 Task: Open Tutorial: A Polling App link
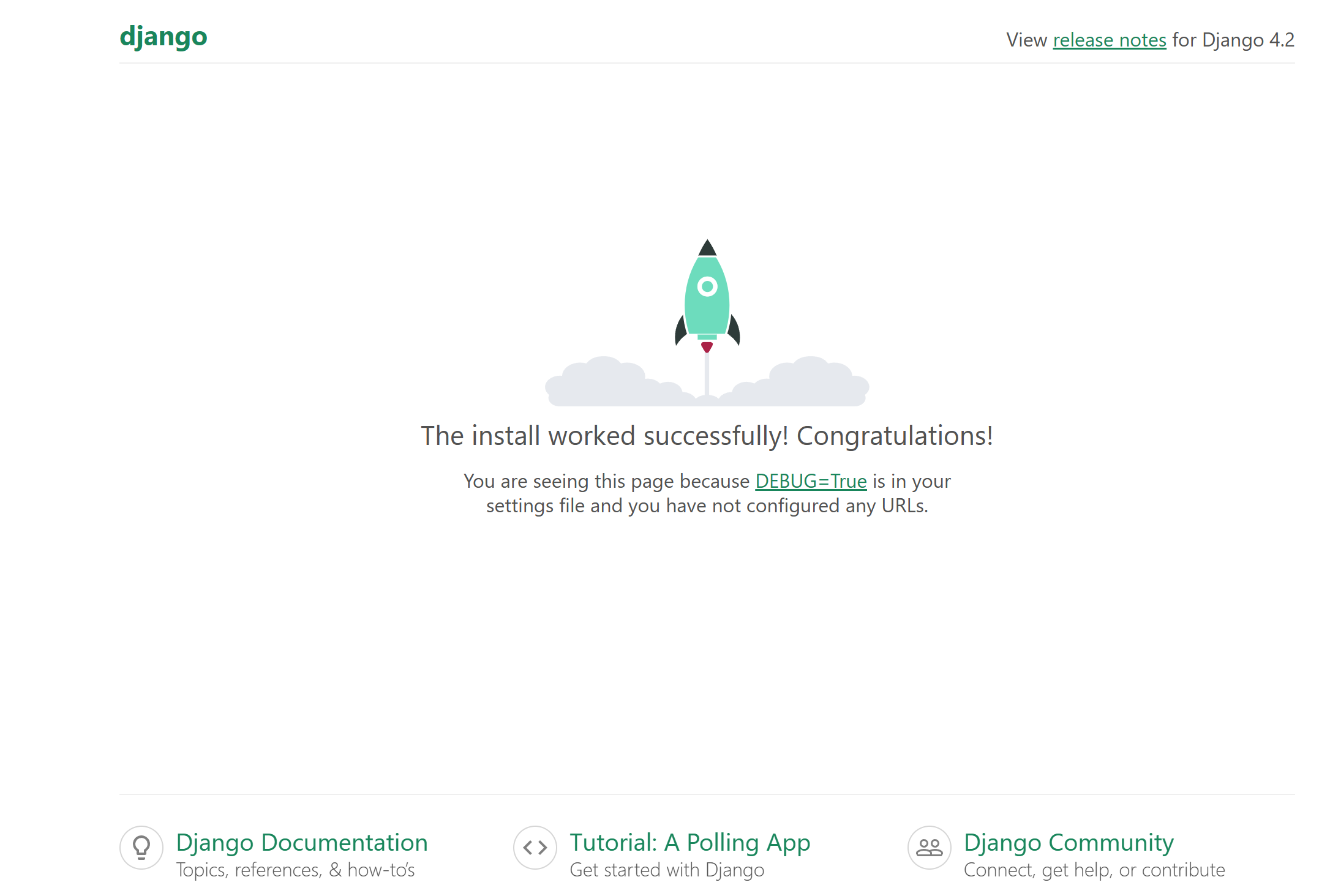pyautogui.click(x=690, y=843)
